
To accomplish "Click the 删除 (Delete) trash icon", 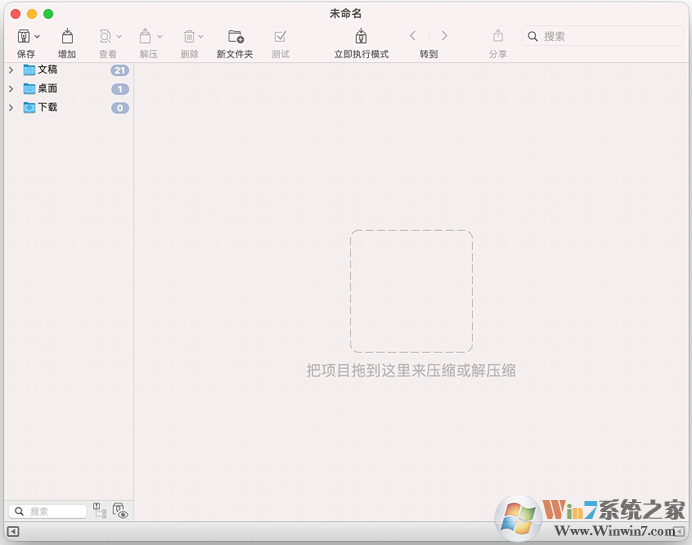I will tap(189, 36).
